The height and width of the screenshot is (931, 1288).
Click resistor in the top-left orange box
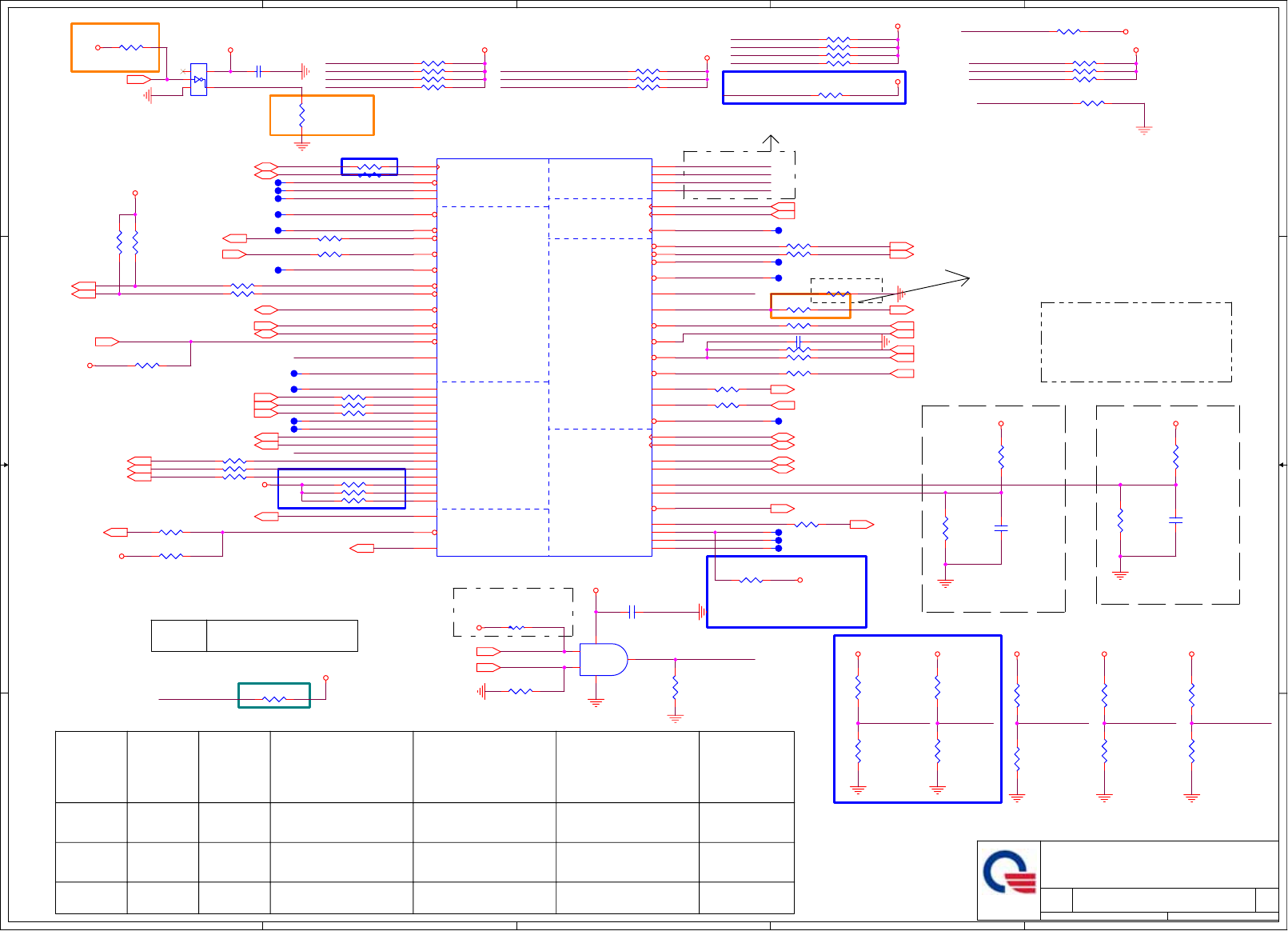click(131, 47)
